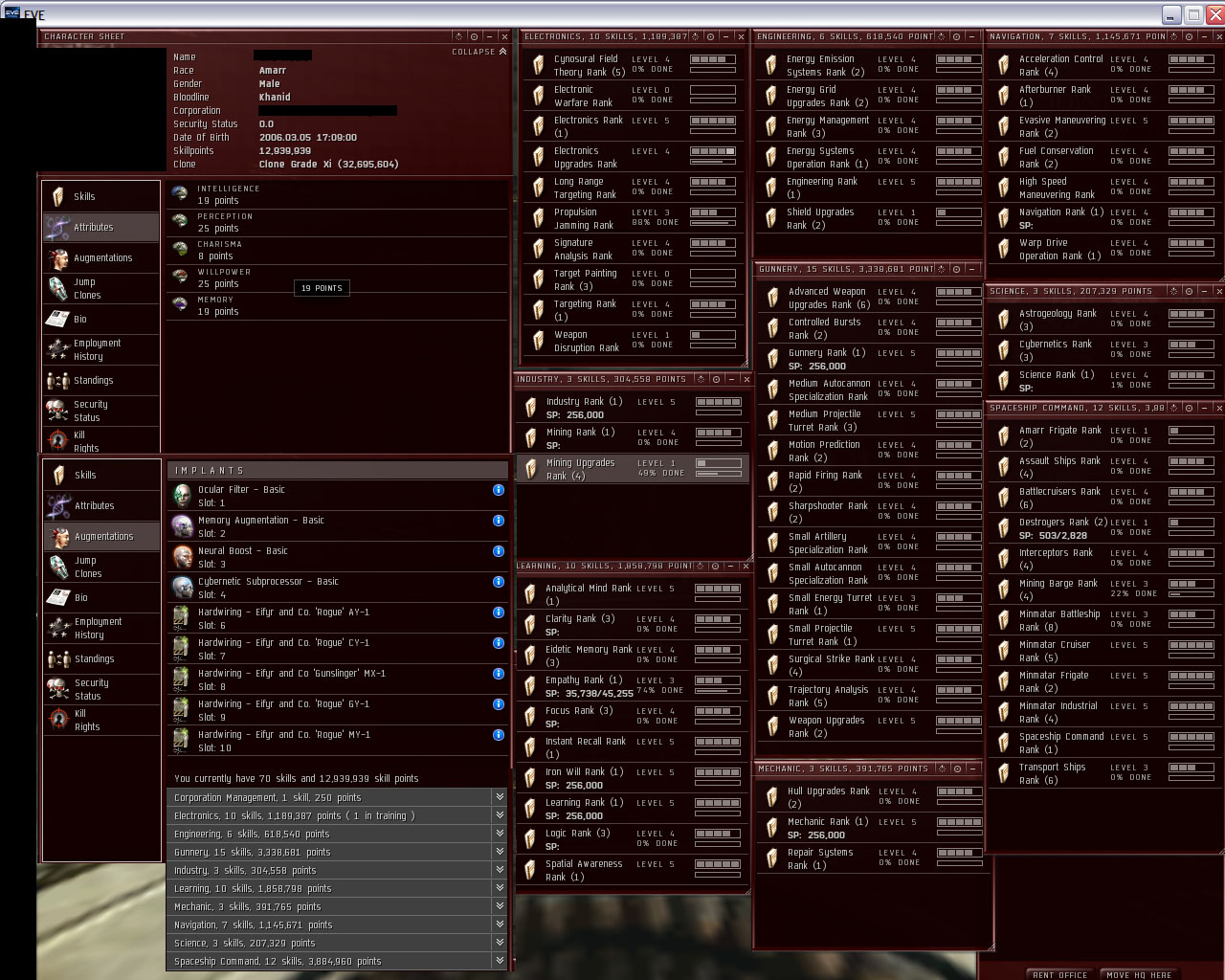Toggle the pin on the Learning skills window
Image resolution: width=1225 pixels, height=980 pixels.
716,567
